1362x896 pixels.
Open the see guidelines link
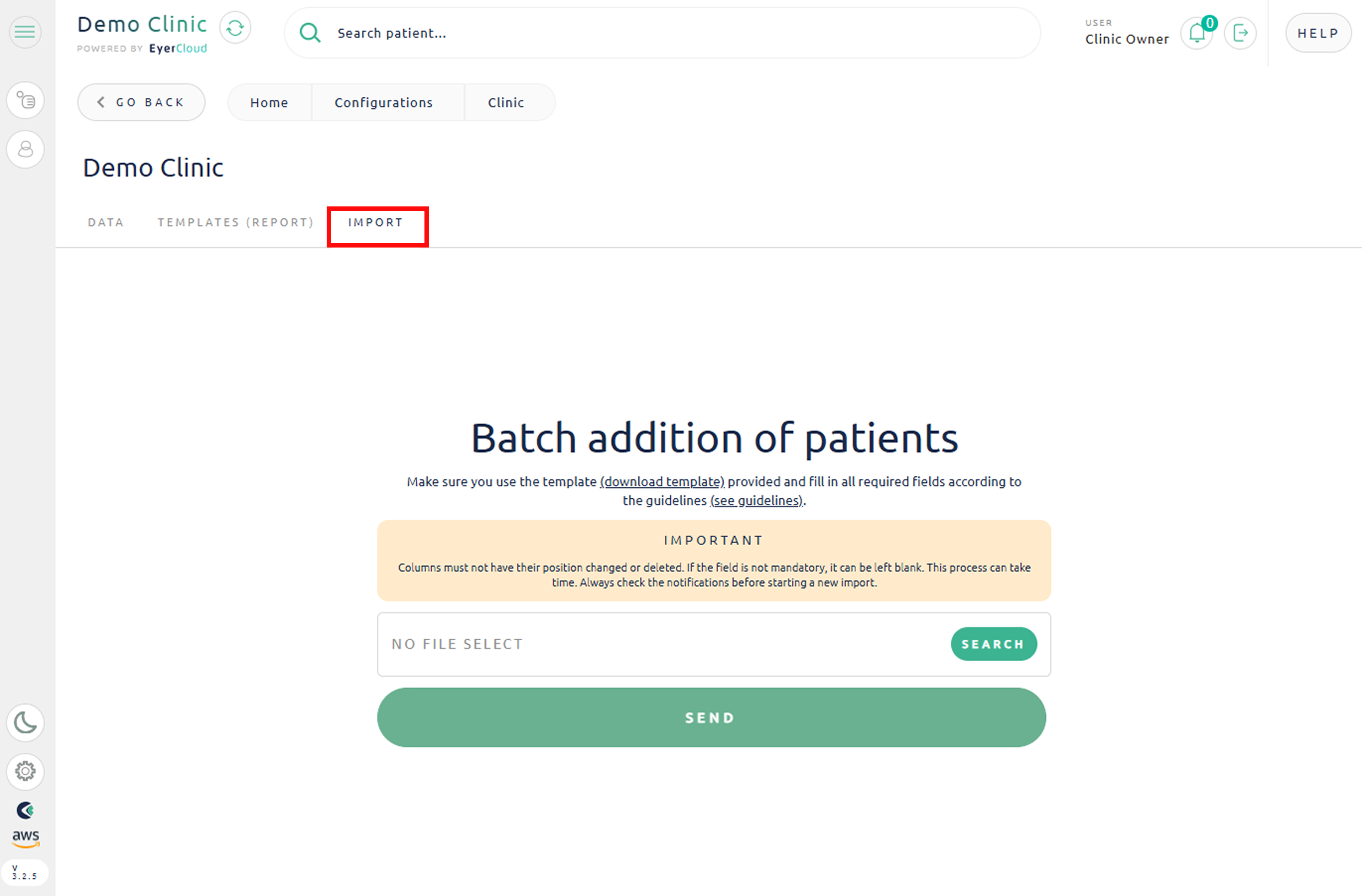click(756, 501)
